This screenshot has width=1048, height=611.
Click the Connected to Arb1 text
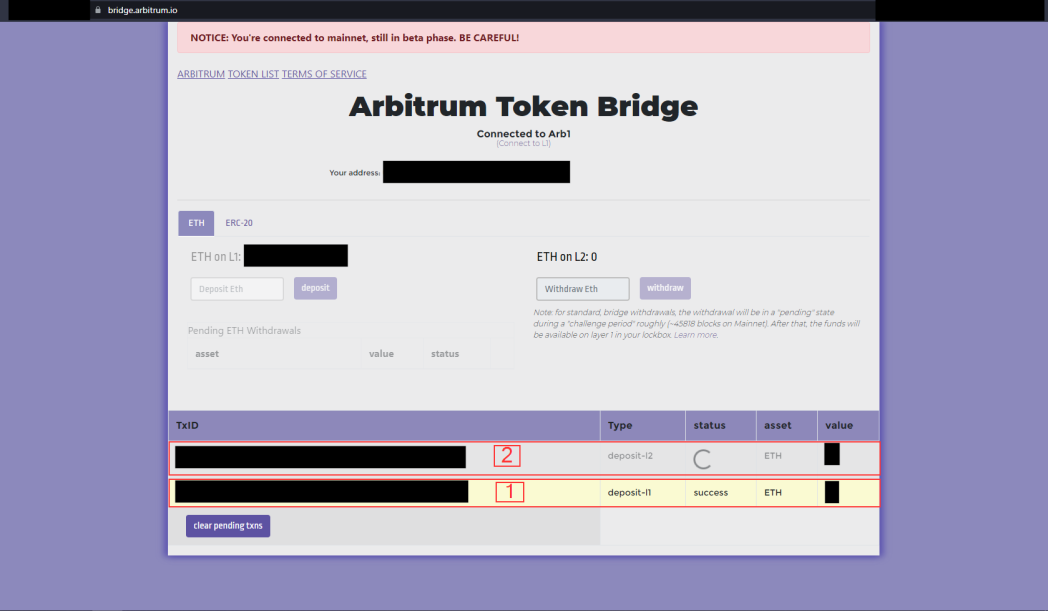click(523, 134)
